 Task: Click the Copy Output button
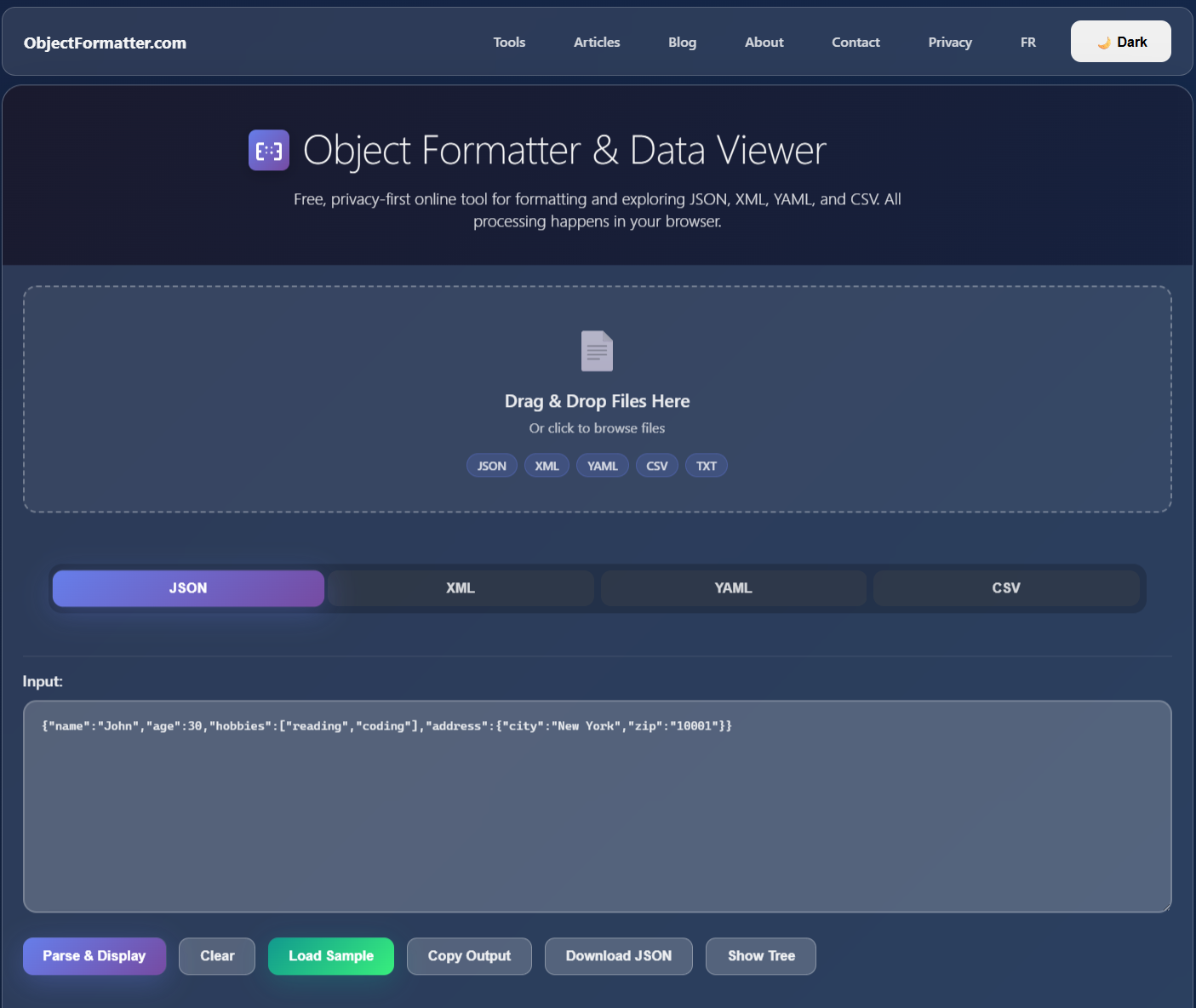469,956
